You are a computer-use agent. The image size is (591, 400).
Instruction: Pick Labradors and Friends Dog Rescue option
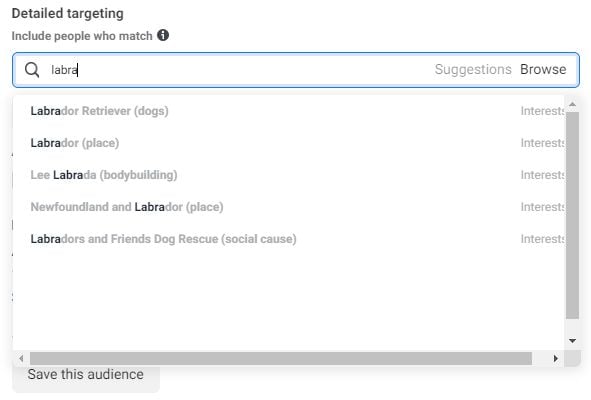point(288,239)
